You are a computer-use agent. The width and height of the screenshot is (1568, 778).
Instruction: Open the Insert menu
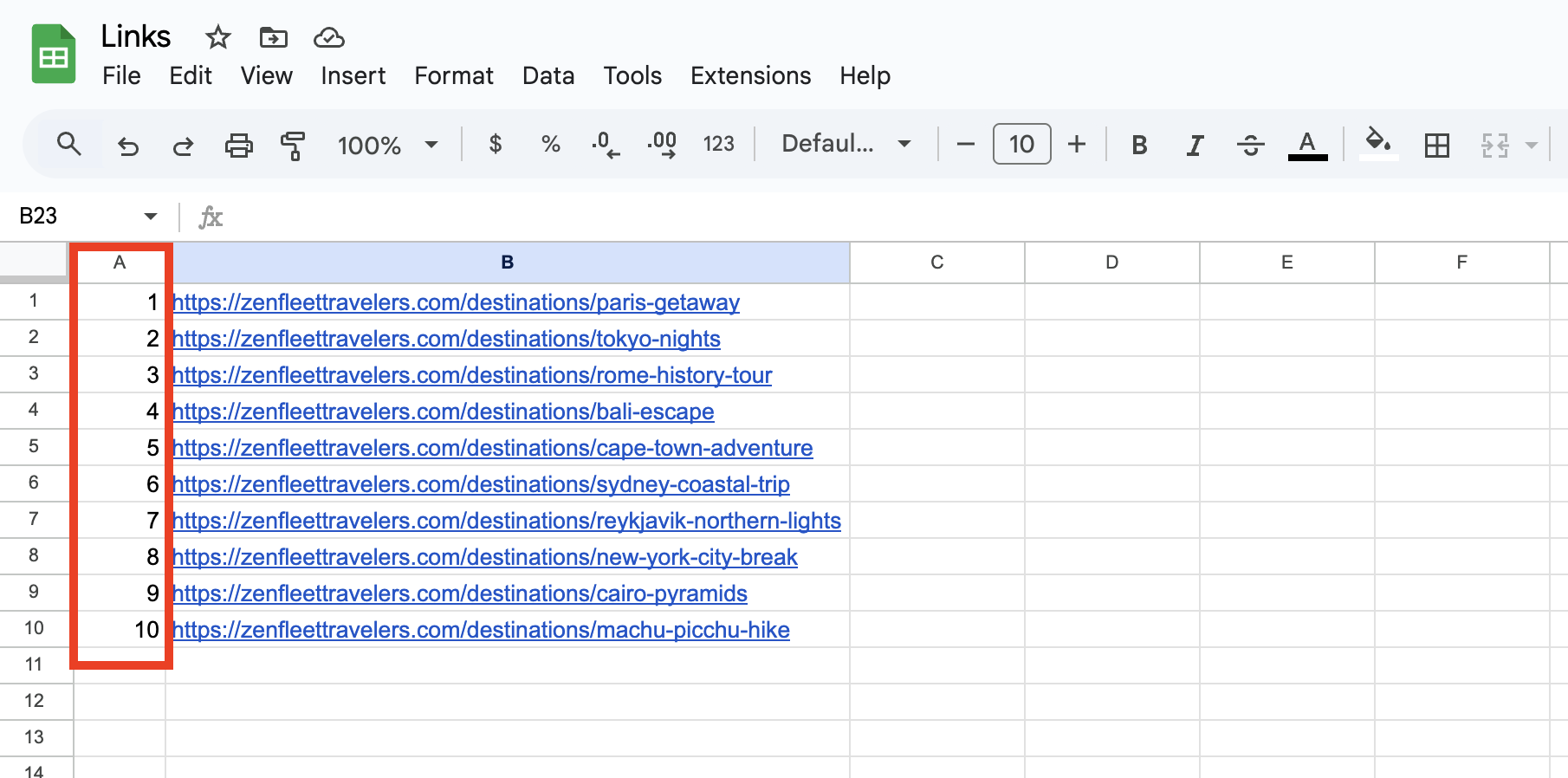point(353,76)
